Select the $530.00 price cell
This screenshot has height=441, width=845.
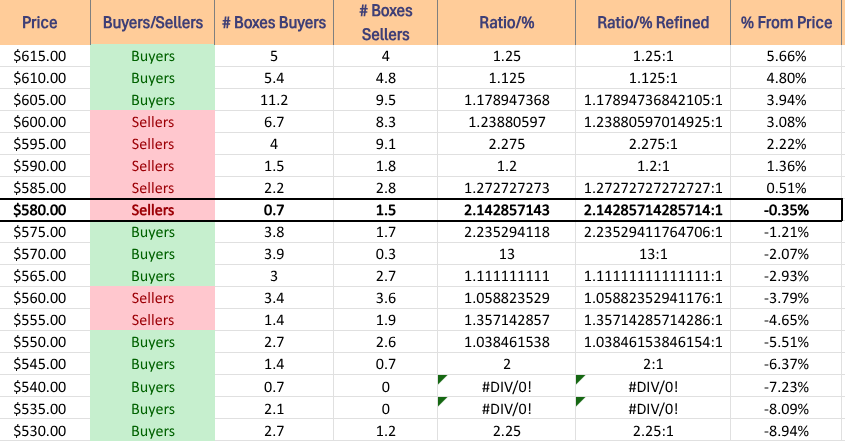pyautogui.click(x=41, y=430)
